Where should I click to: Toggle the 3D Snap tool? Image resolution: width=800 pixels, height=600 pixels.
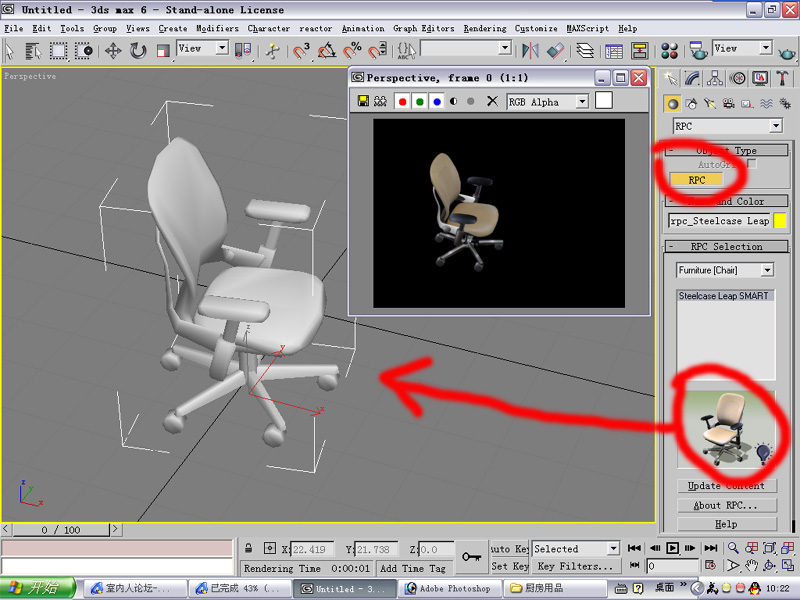(x=301, y=51)
